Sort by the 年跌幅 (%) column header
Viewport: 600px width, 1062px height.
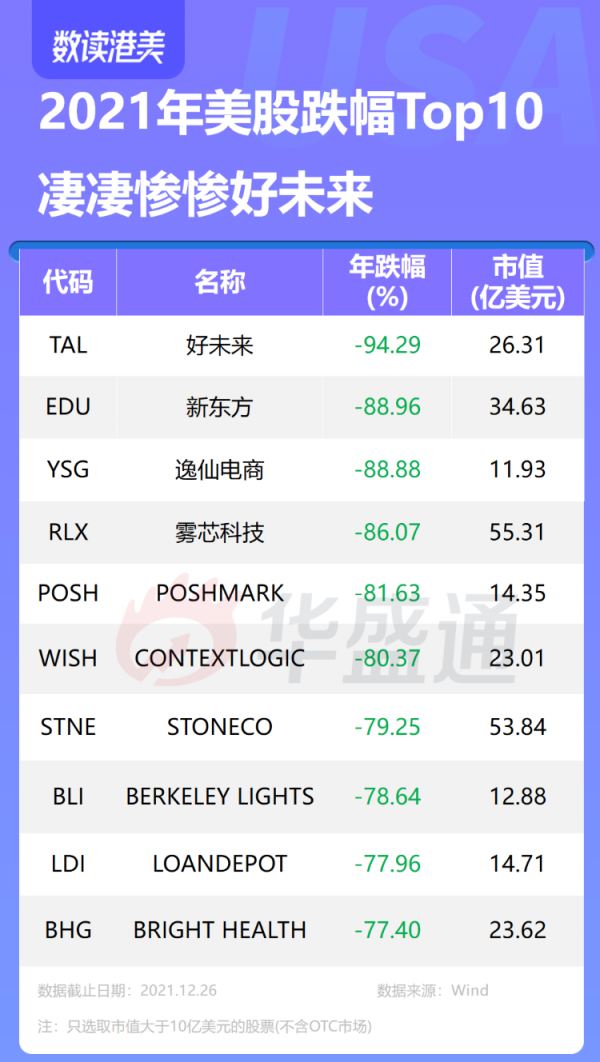click(387, 282)
